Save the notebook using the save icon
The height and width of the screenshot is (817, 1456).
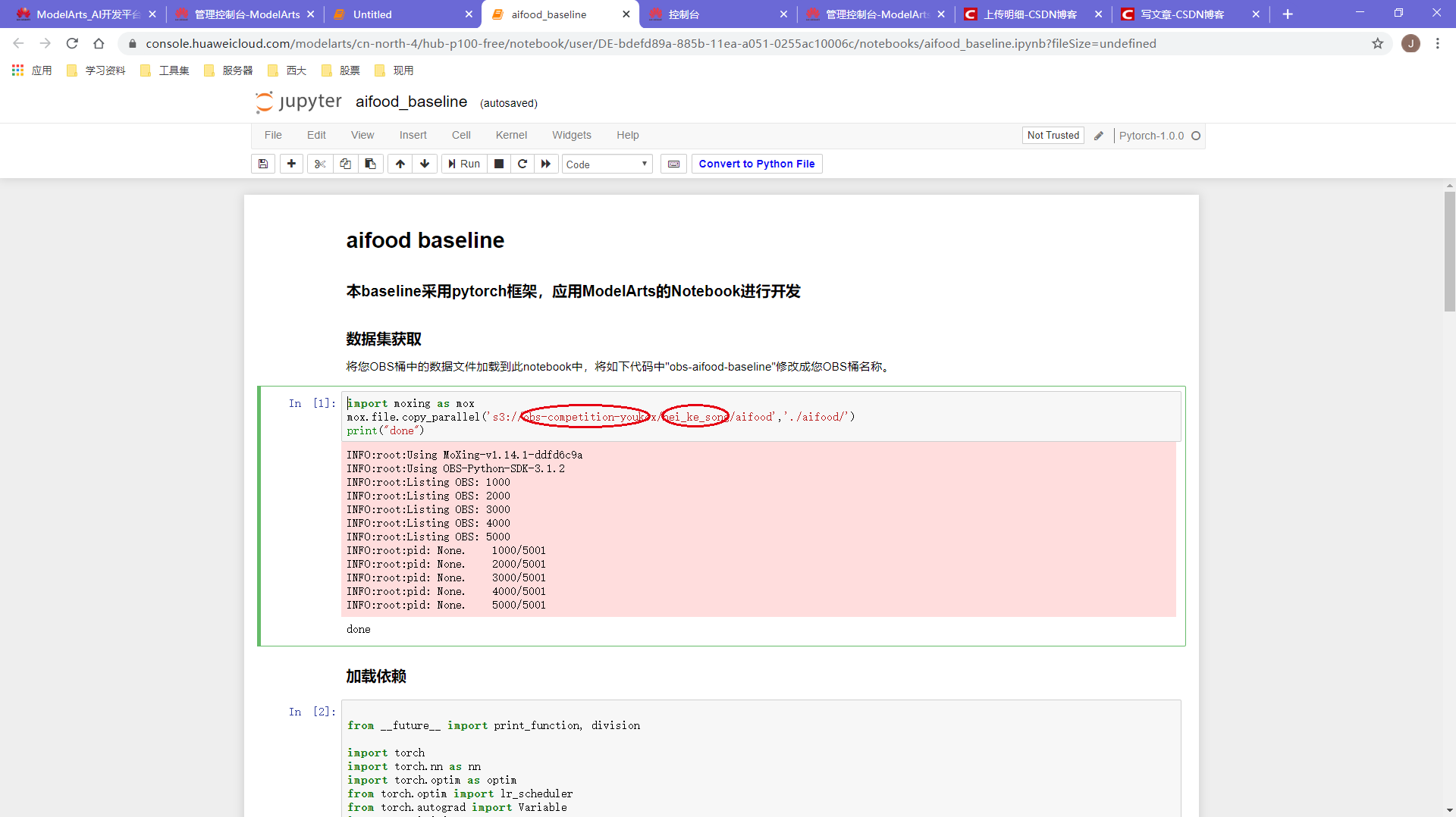262,164
